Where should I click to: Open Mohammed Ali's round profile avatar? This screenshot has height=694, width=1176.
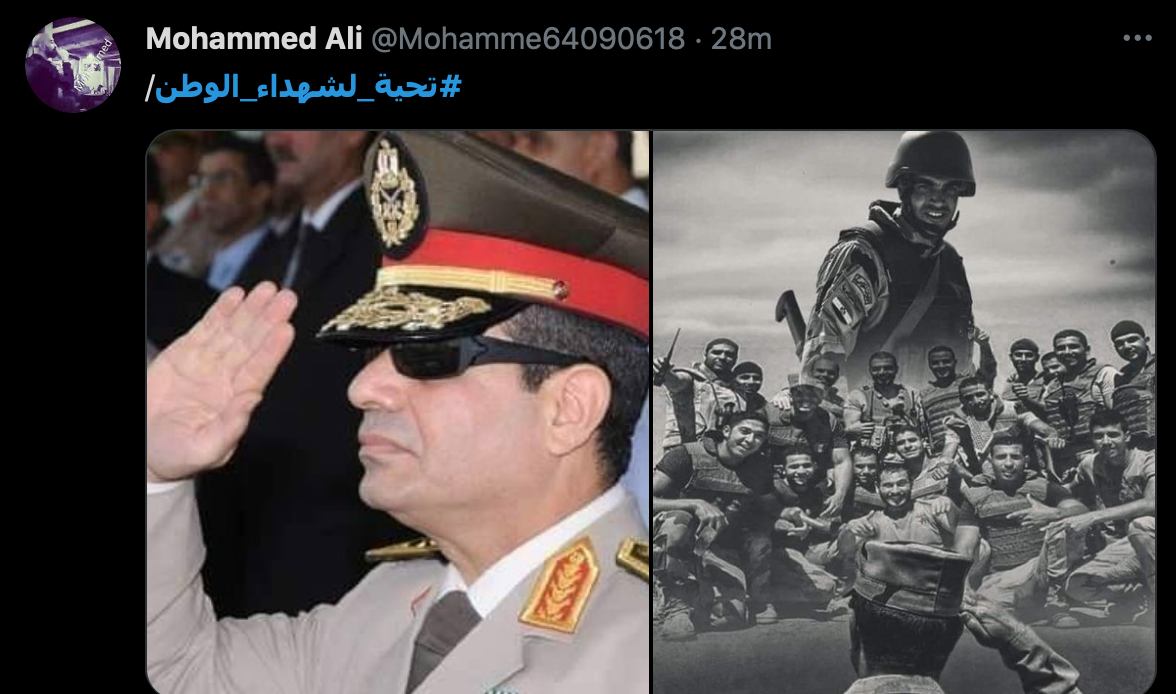(x=73, y=65)
